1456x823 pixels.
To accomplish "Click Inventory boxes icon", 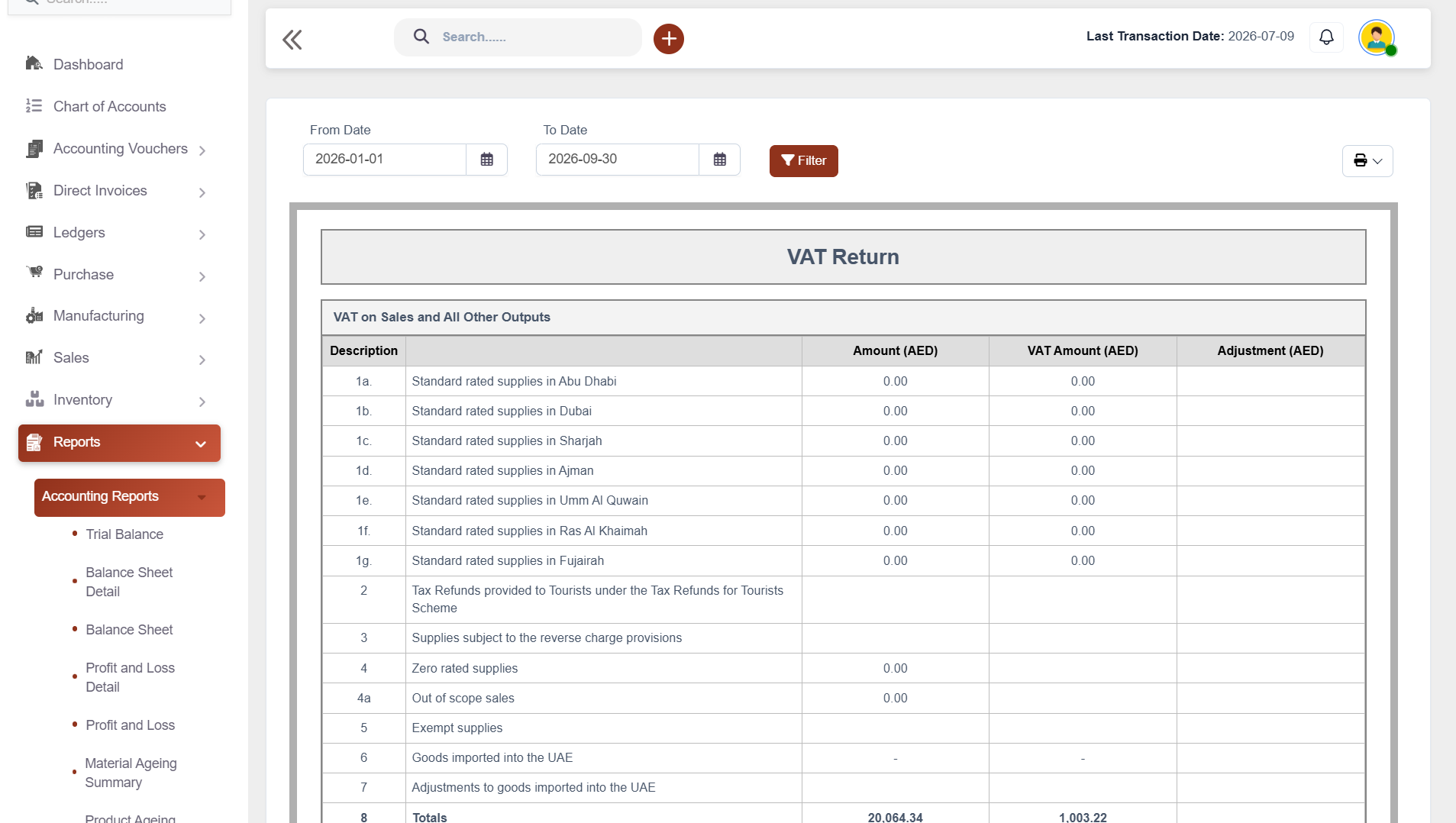I will (34, 399).
